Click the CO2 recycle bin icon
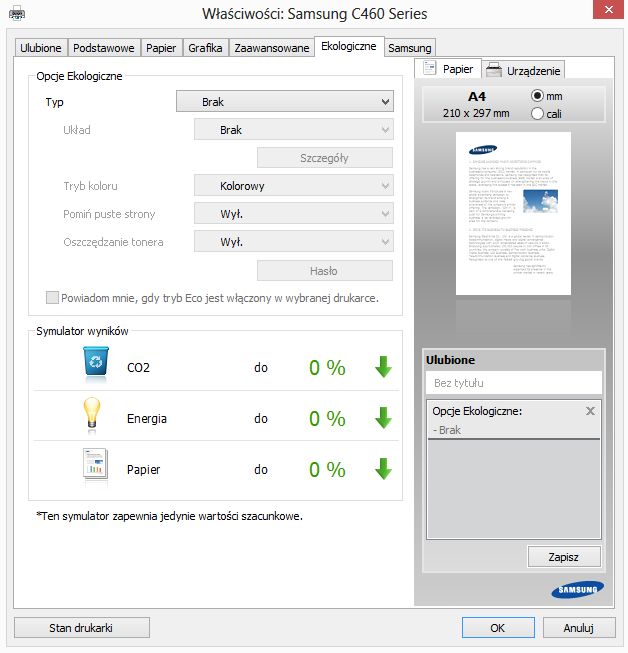 click(x=96, y=361)
